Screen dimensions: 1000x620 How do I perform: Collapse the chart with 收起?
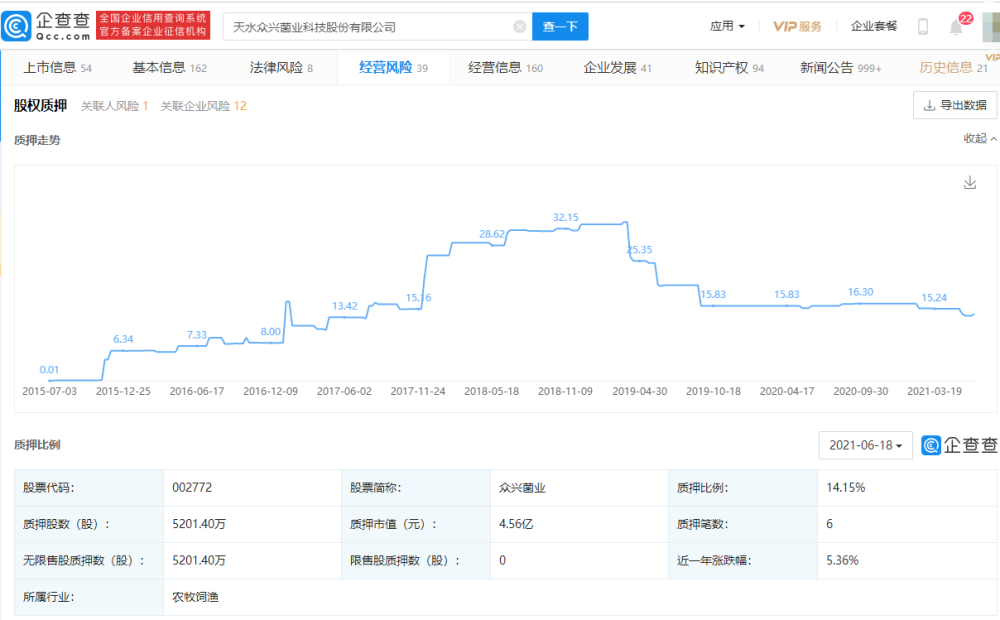[x=980, y=138]
